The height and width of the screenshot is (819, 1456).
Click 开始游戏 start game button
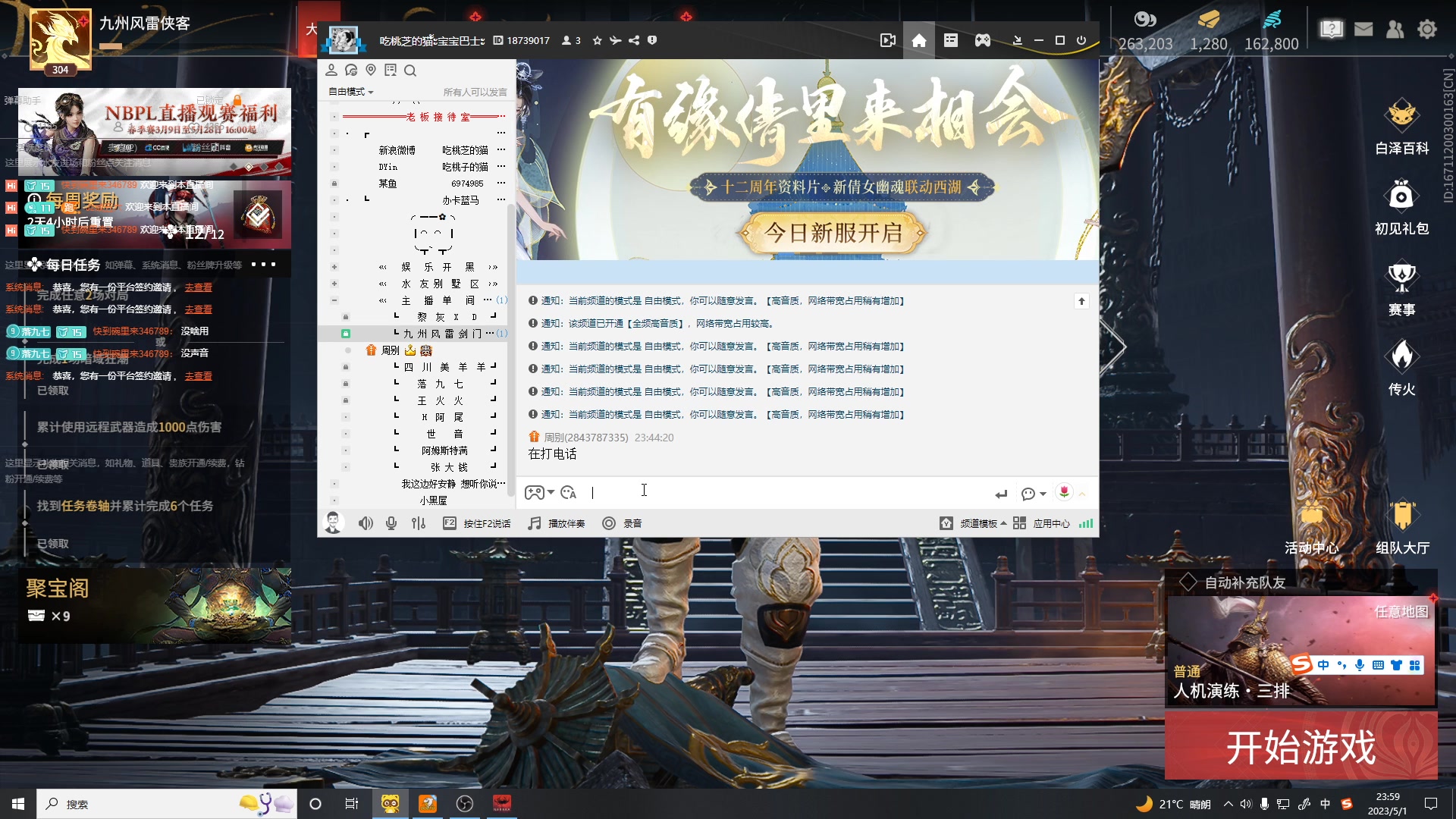[1301, 746]
